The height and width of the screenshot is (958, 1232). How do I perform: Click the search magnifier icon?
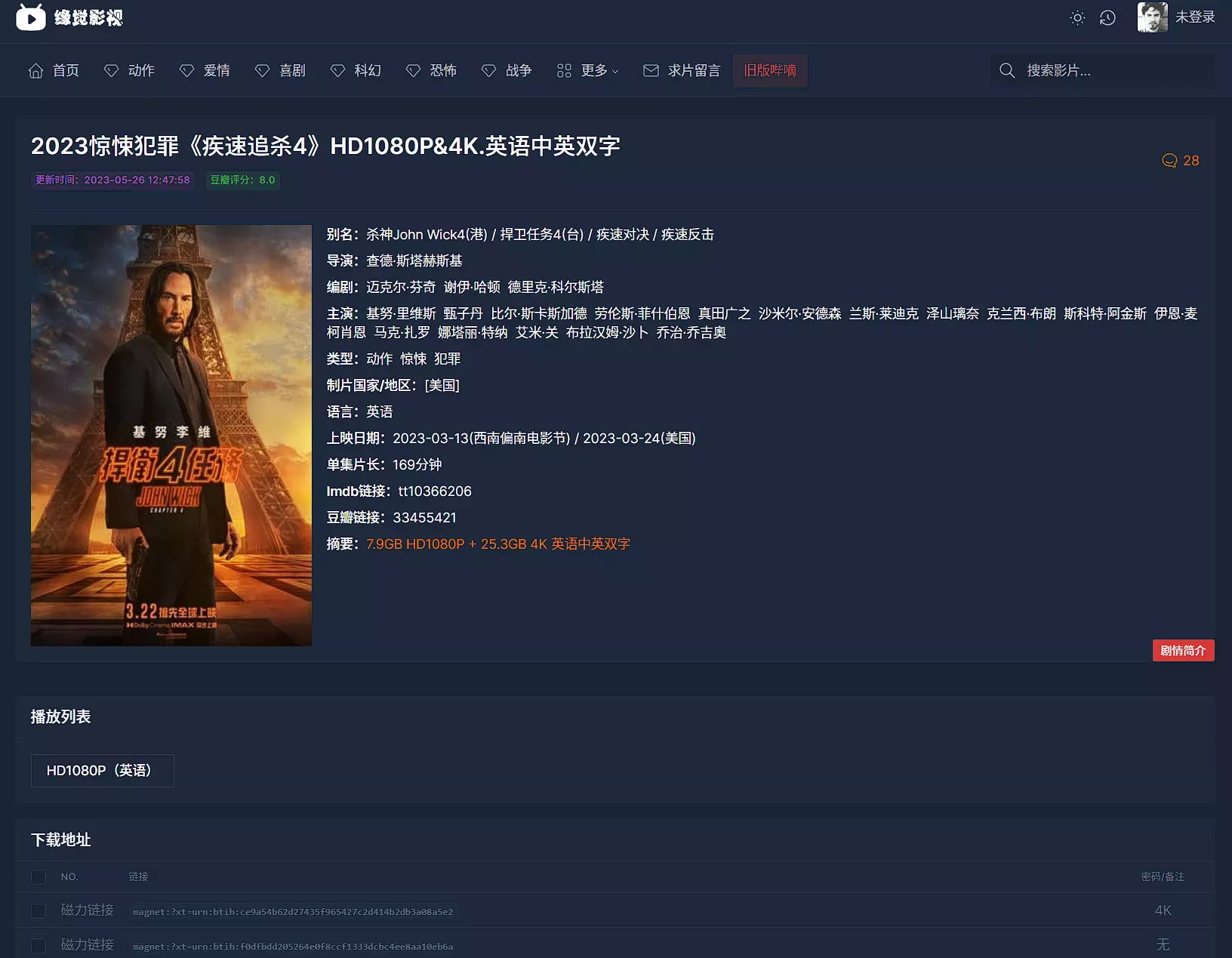1007,70
